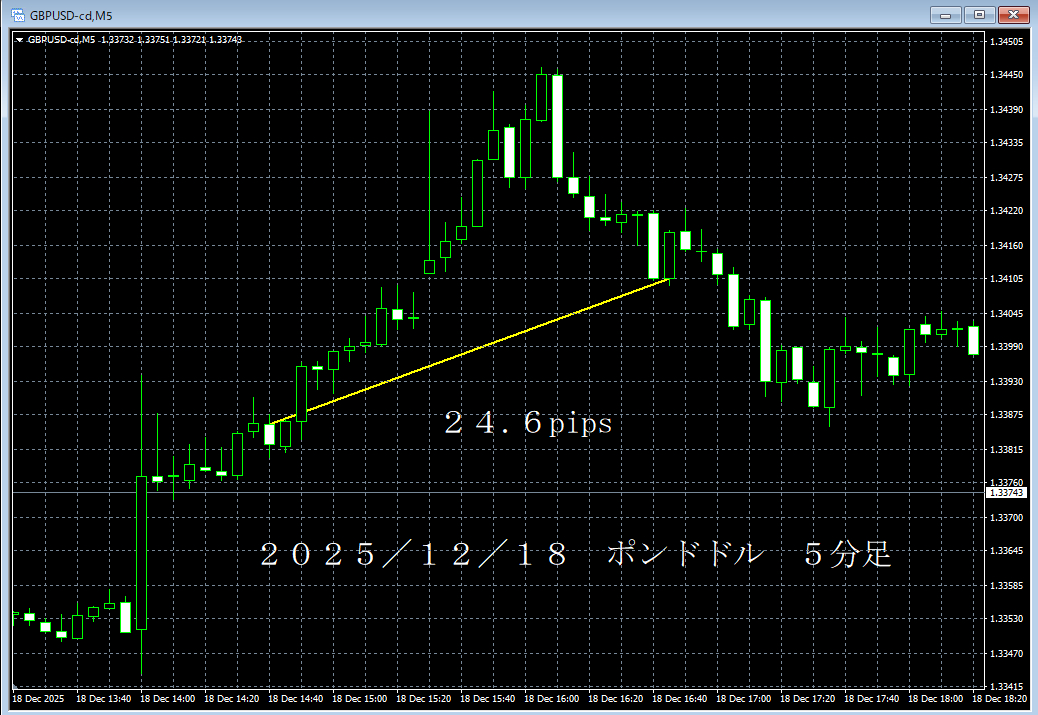Image resolution: width=1038 pixels, height=715 pixels.
Task: Click the 1.33930 price scale label
Action: tap(1006, 382)
